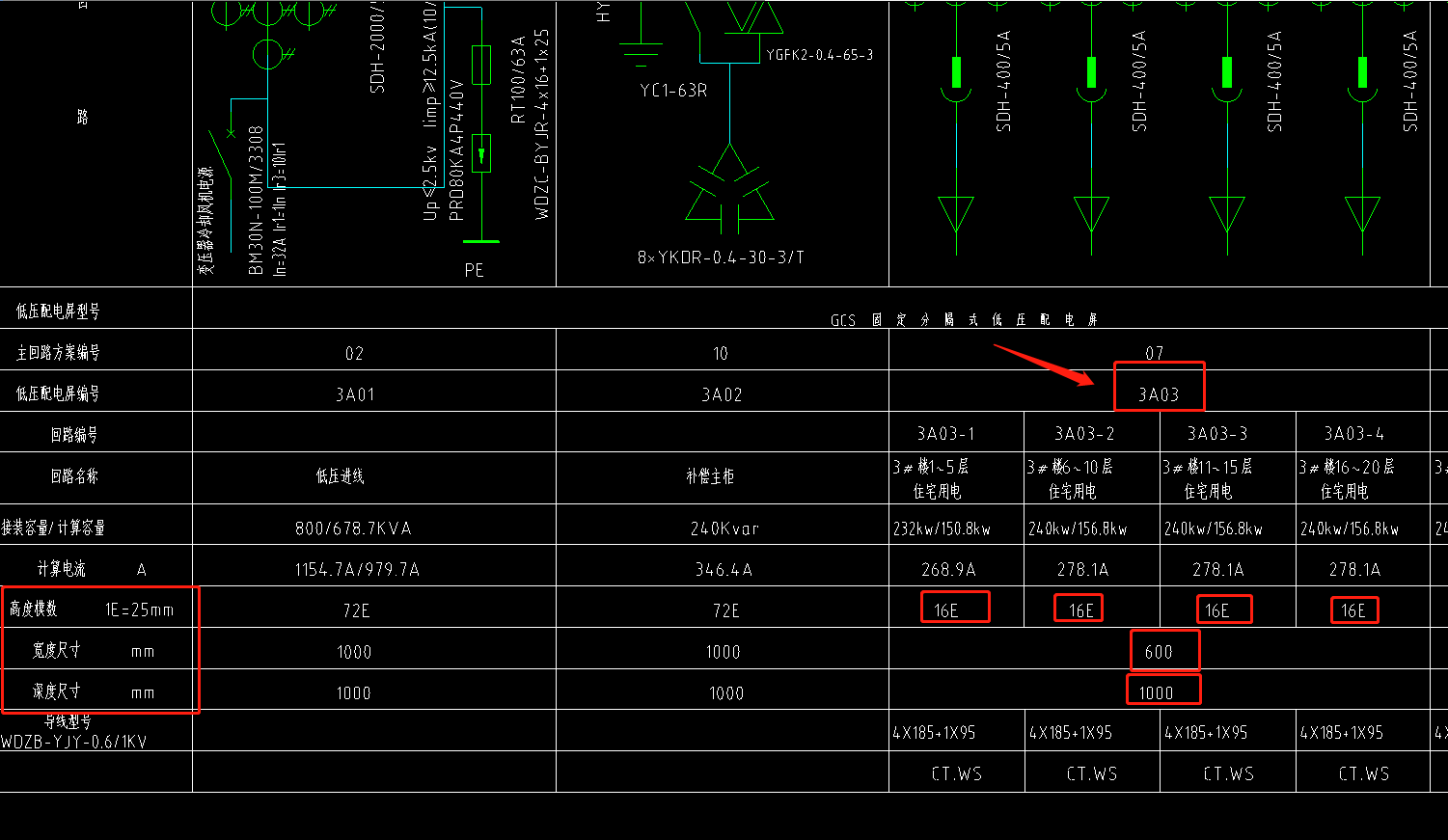
Task: Select the 主回路方案编号 row label
Action: pyautogui.click(x=57, y=353)
